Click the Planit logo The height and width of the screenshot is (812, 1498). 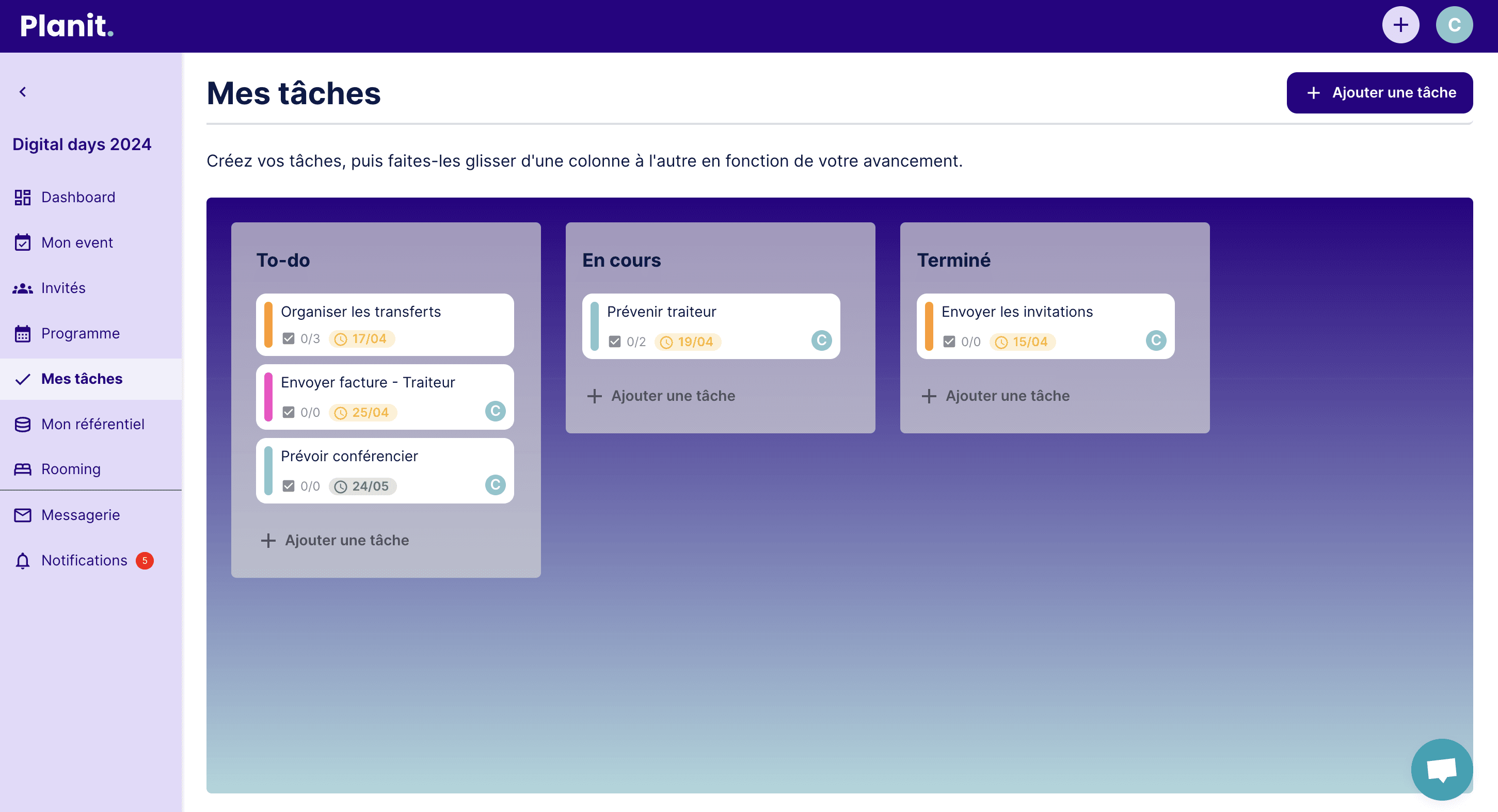[x=67, y=26]
